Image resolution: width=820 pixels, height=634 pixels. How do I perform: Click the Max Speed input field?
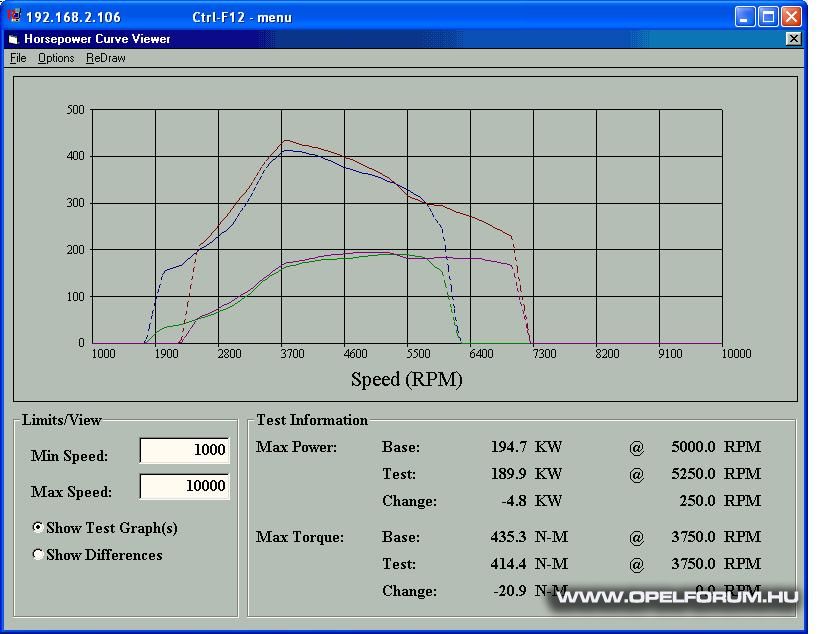point(185,486)
